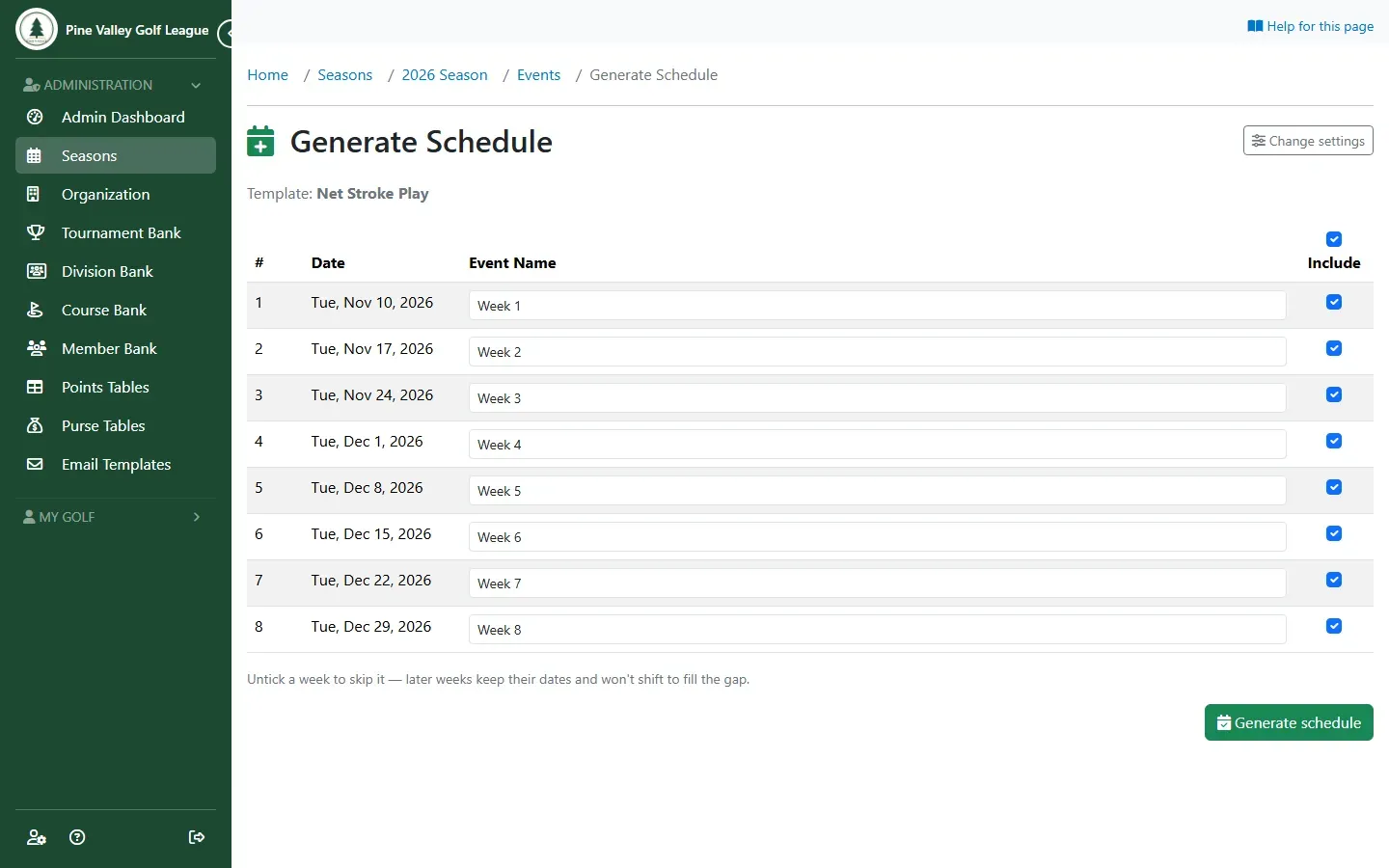Open Email Templates envelope icon
Screen dimensions: 1389x868
coord(36,464)
